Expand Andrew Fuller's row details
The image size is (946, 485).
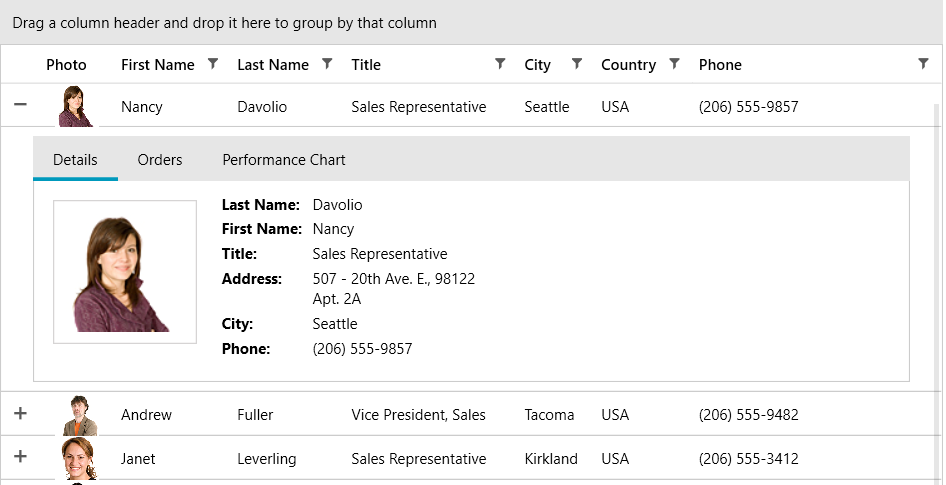pos(20,413)
